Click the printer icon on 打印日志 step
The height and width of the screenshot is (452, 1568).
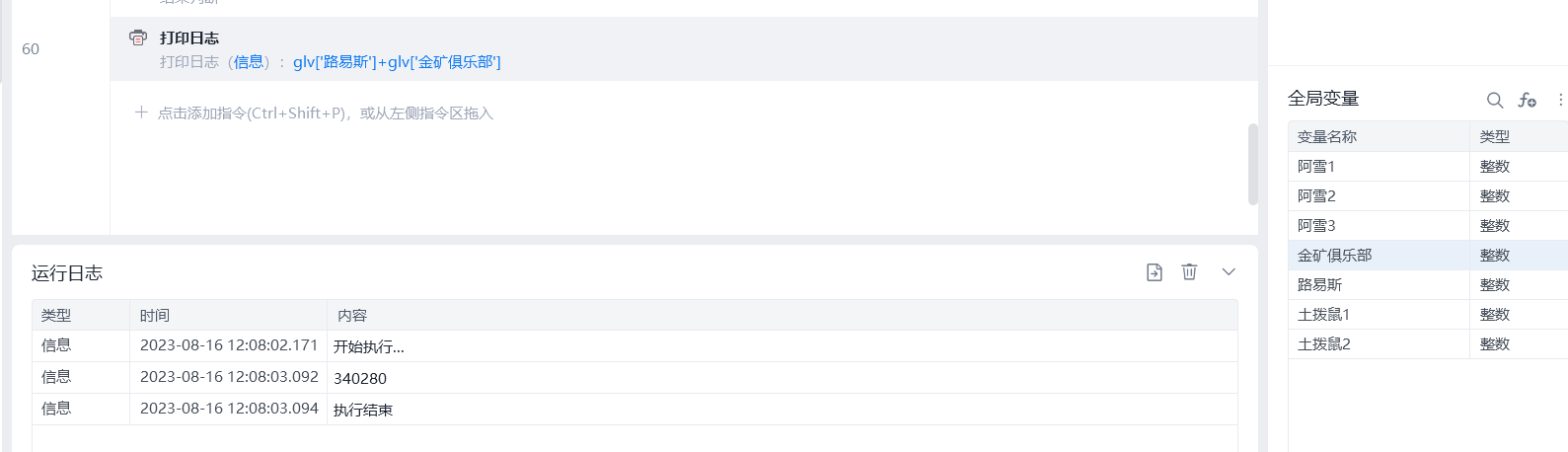click(138, 38)
